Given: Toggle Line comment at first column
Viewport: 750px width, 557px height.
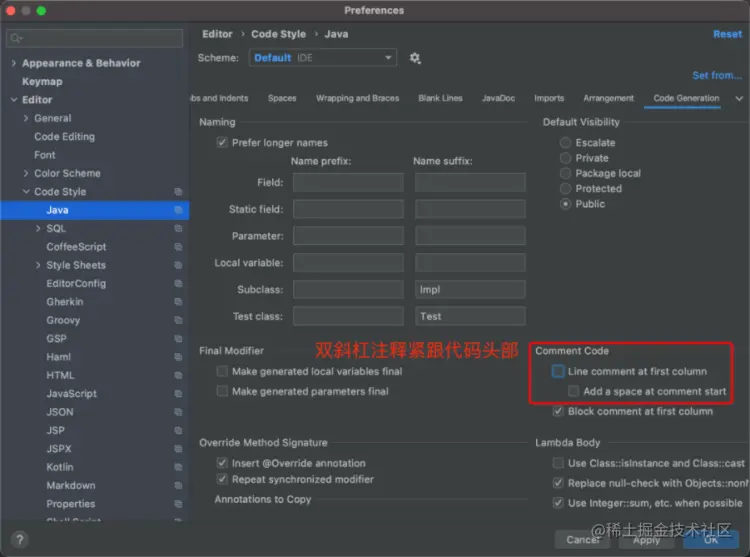Looking at the screenshot, I should pyautogui.click(x=558, y=371).
